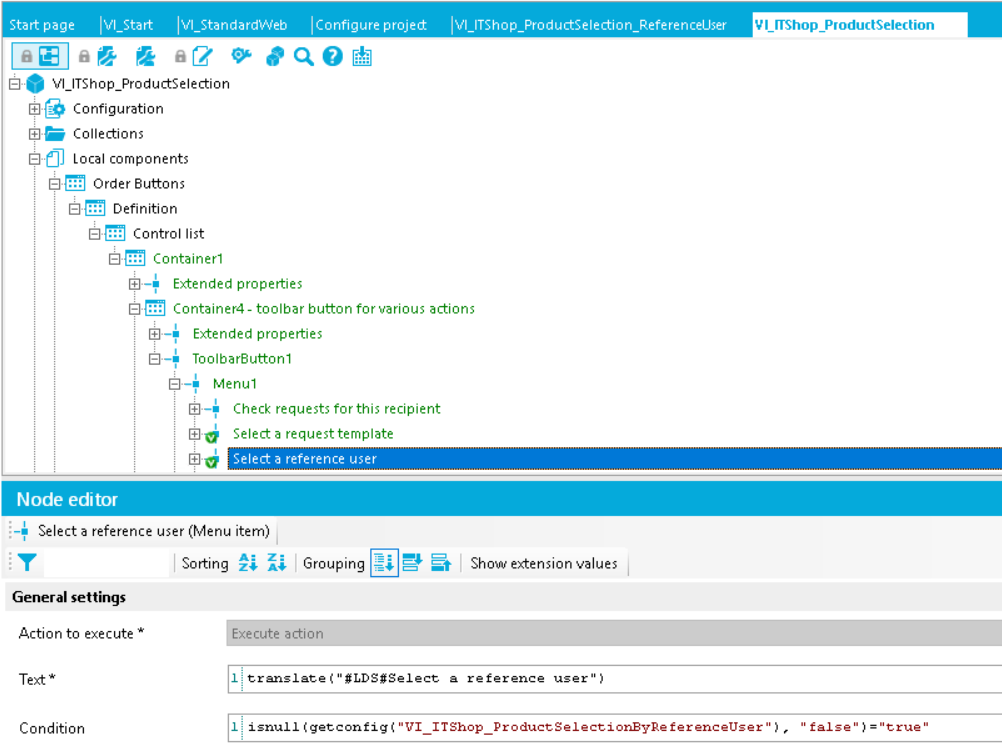The height and width of the screenshot is (750, 1002).
Task: Toggle the filter funnel in the Node editor
Action: [x=27, y=563]
